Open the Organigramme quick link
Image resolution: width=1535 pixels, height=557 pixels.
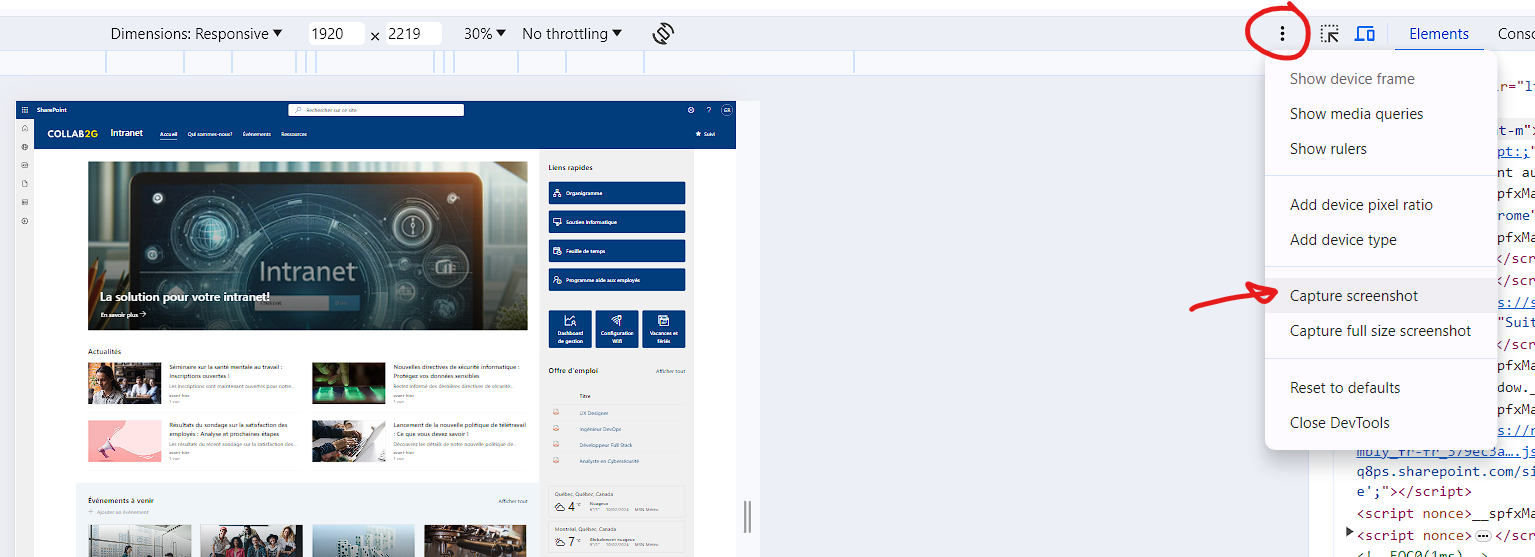tap(617, 193)
